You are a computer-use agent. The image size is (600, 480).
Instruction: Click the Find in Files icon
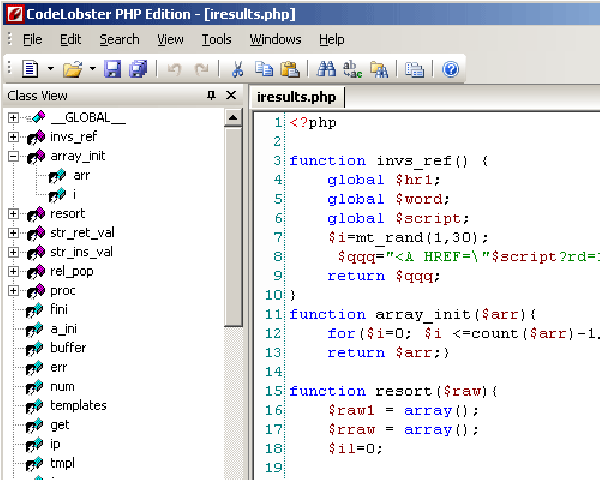pos(378,69)
